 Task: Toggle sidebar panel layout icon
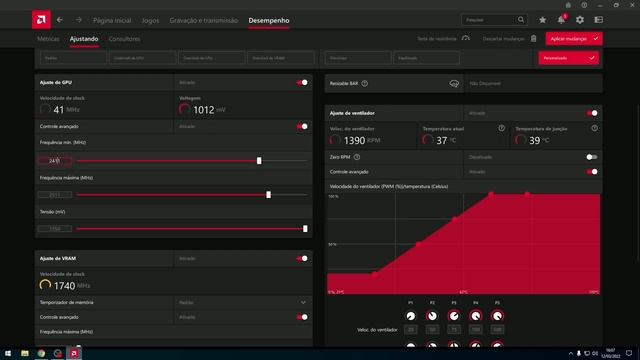pos(599,20)
